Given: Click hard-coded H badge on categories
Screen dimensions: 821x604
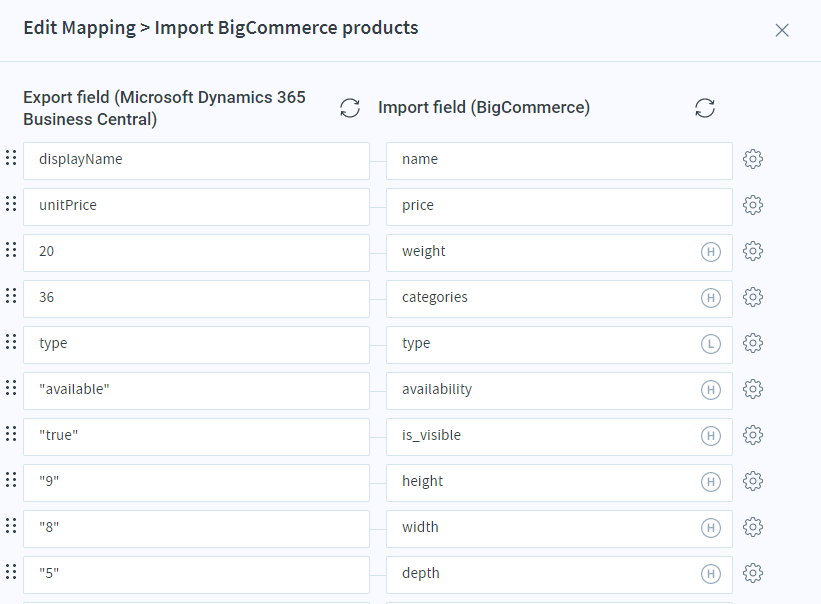Looking at the screenshot, I should coord(711,298).
